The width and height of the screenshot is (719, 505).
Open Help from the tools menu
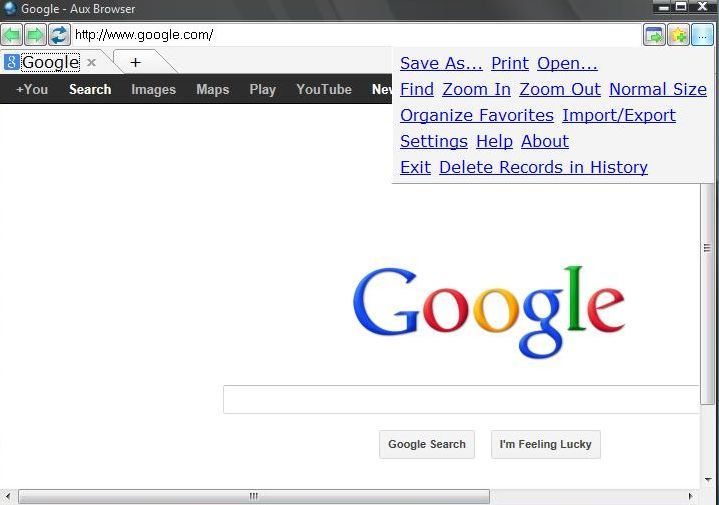click(x=494, y=141)
